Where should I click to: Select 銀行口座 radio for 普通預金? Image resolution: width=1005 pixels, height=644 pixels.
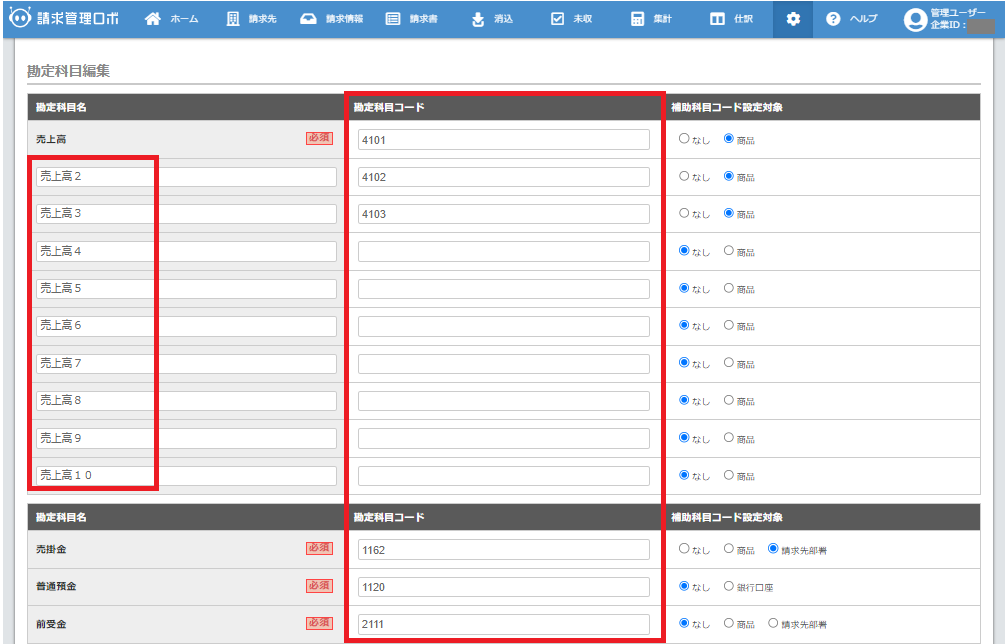(x=728, y=586)
